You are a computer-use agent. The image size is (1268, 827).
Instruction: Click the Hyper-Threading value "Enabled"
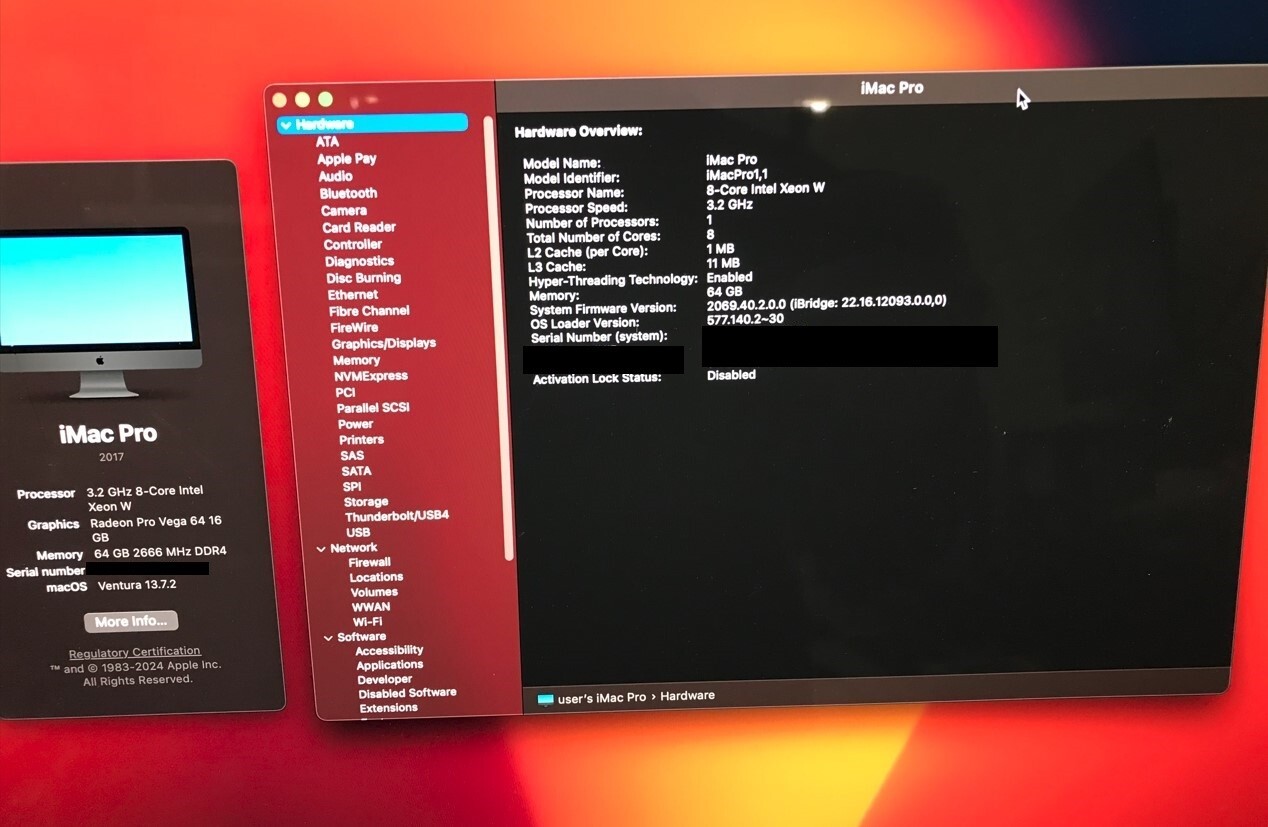[x=729, y=277]
